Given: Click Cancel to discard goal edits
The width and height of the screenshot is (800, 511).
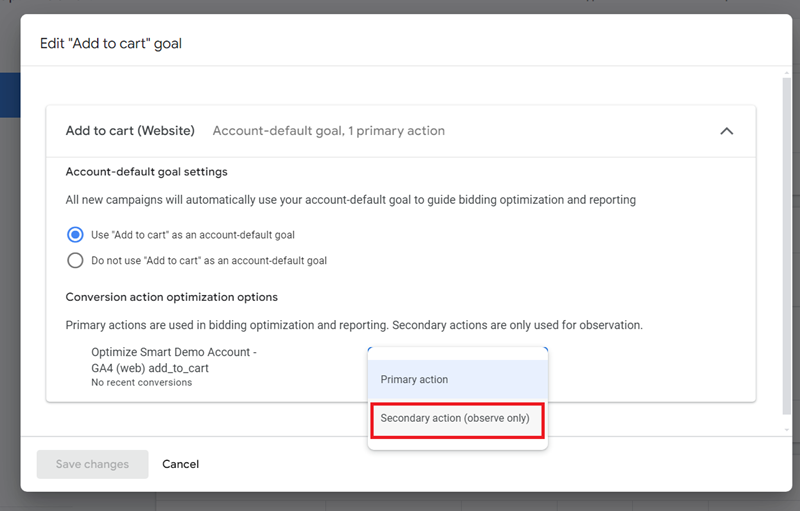Looking at the screenshot, I should (x=181, y=464).
